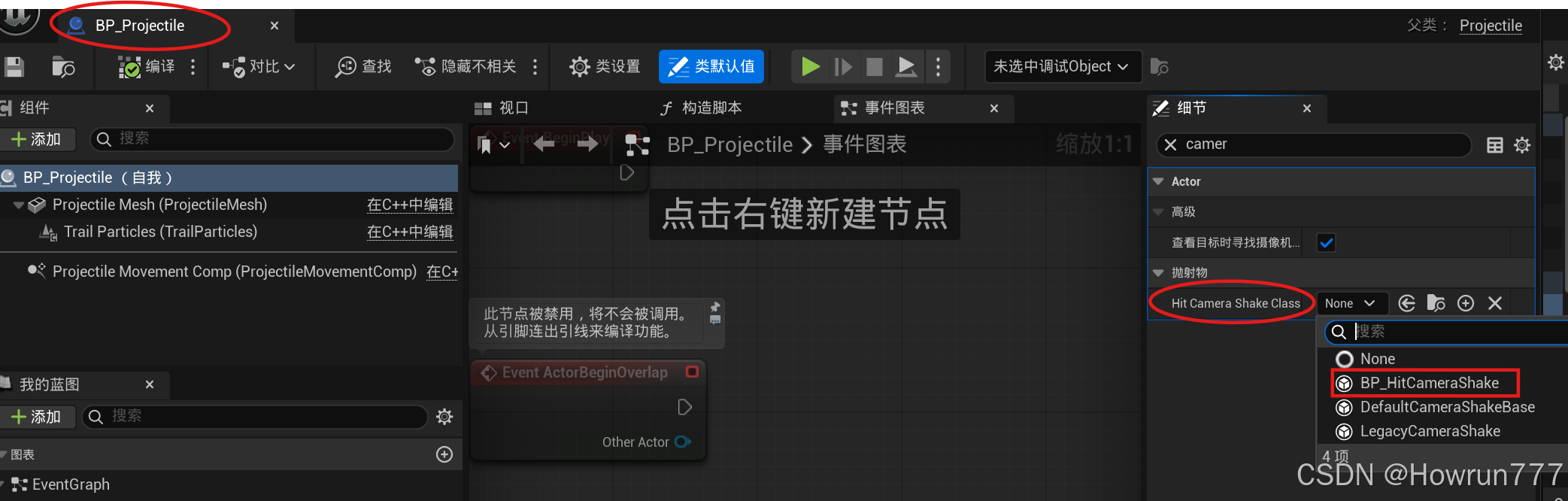Select Projectile Mesh (ProjectileMesh) component
Viewport: 1568px width, 501px height.
coord(159,205)
